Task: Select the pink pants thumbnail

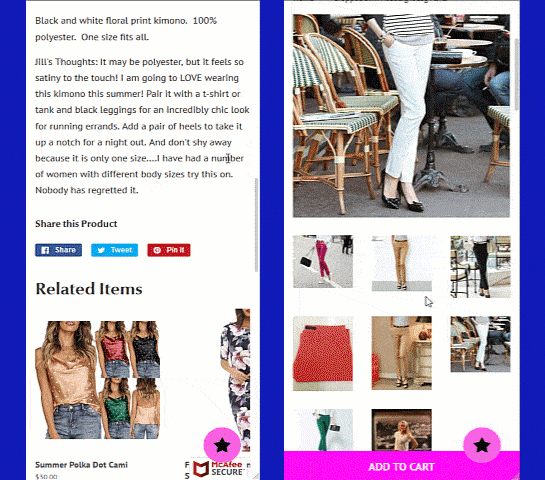Action: [323, 261]
